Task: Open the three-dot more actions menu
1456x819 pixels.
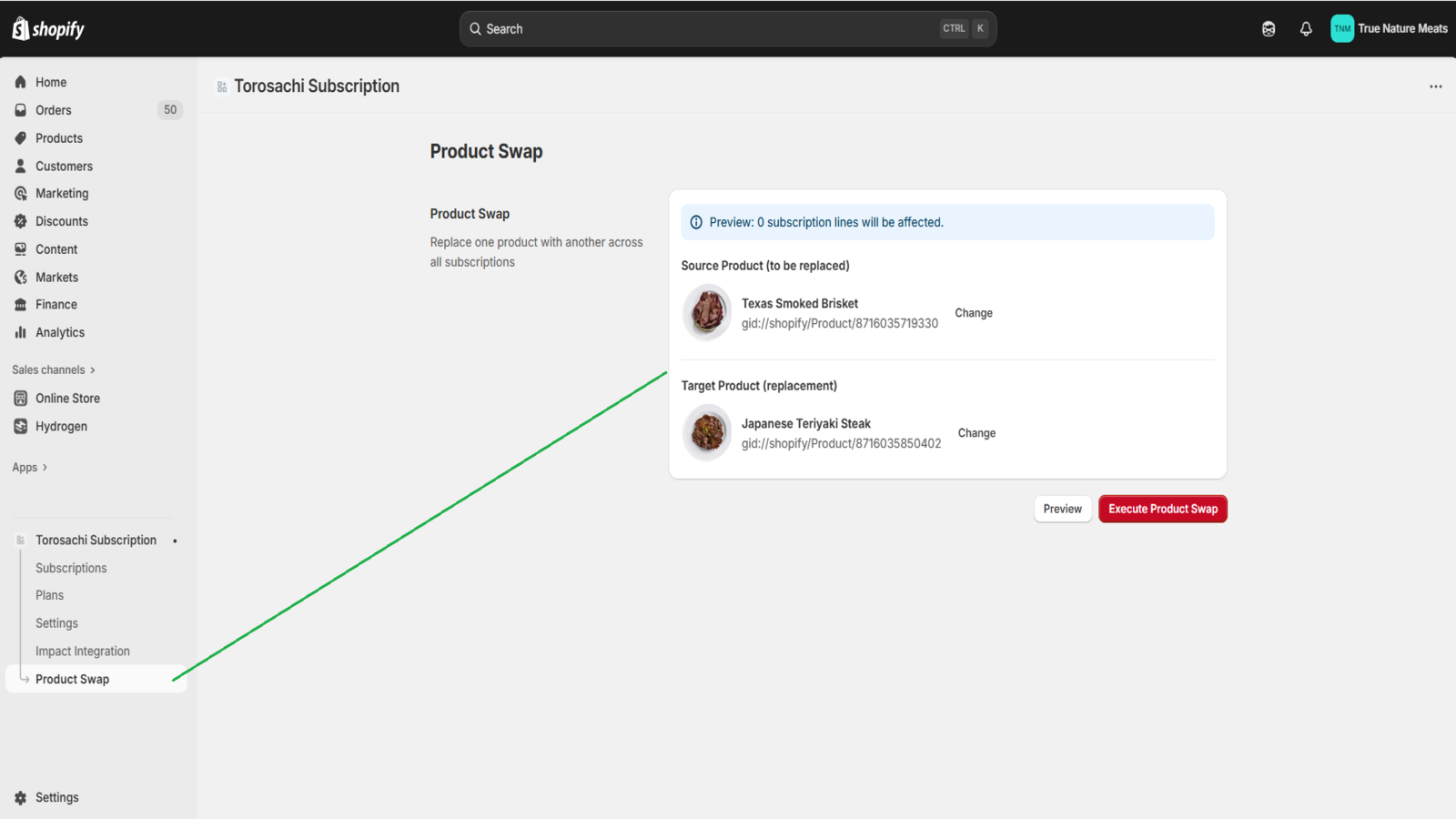Action: point(1435,86)
